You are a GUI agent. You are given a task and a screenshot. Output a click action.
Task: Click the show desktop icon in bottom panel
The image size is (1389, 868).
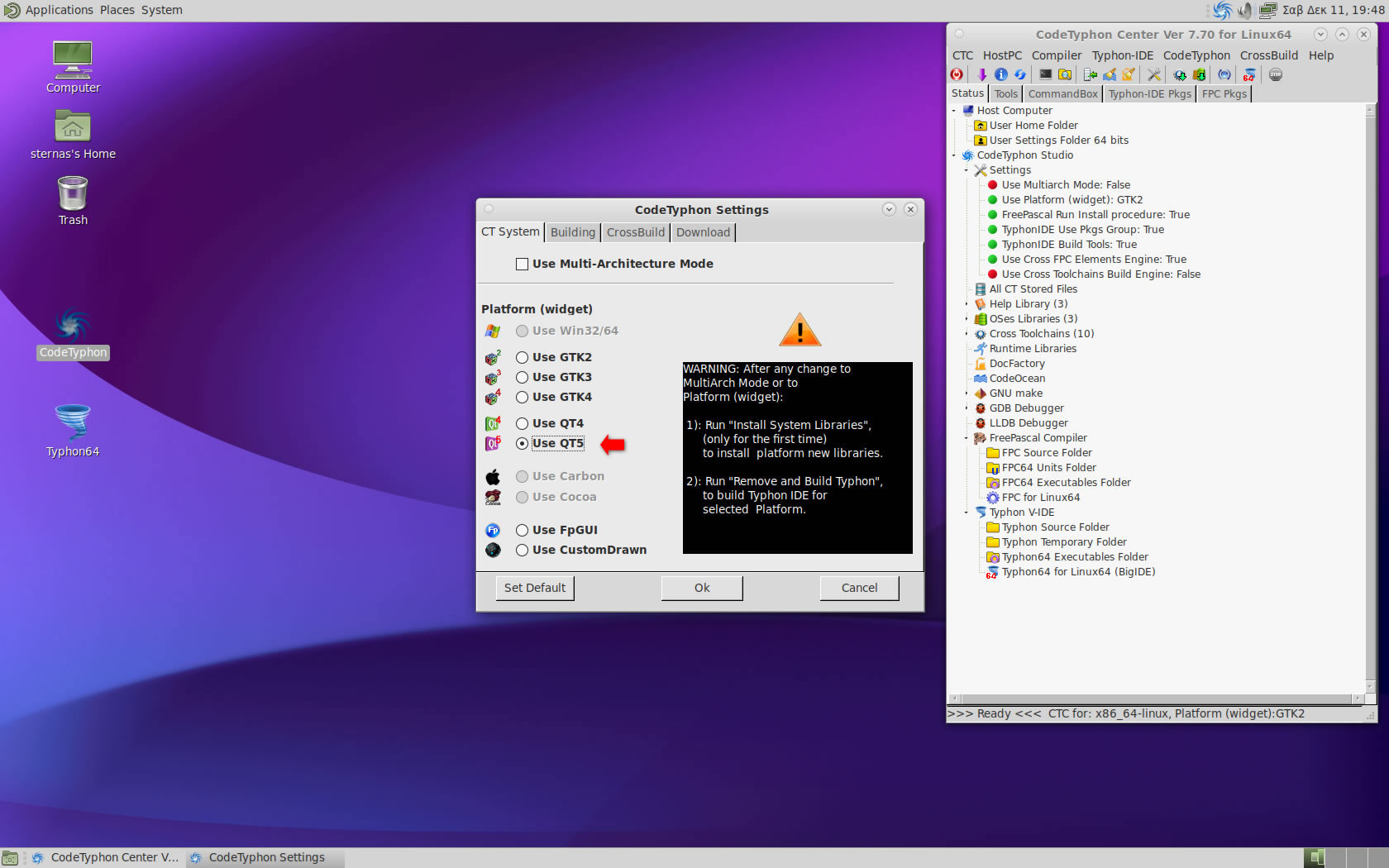point(10,858)
